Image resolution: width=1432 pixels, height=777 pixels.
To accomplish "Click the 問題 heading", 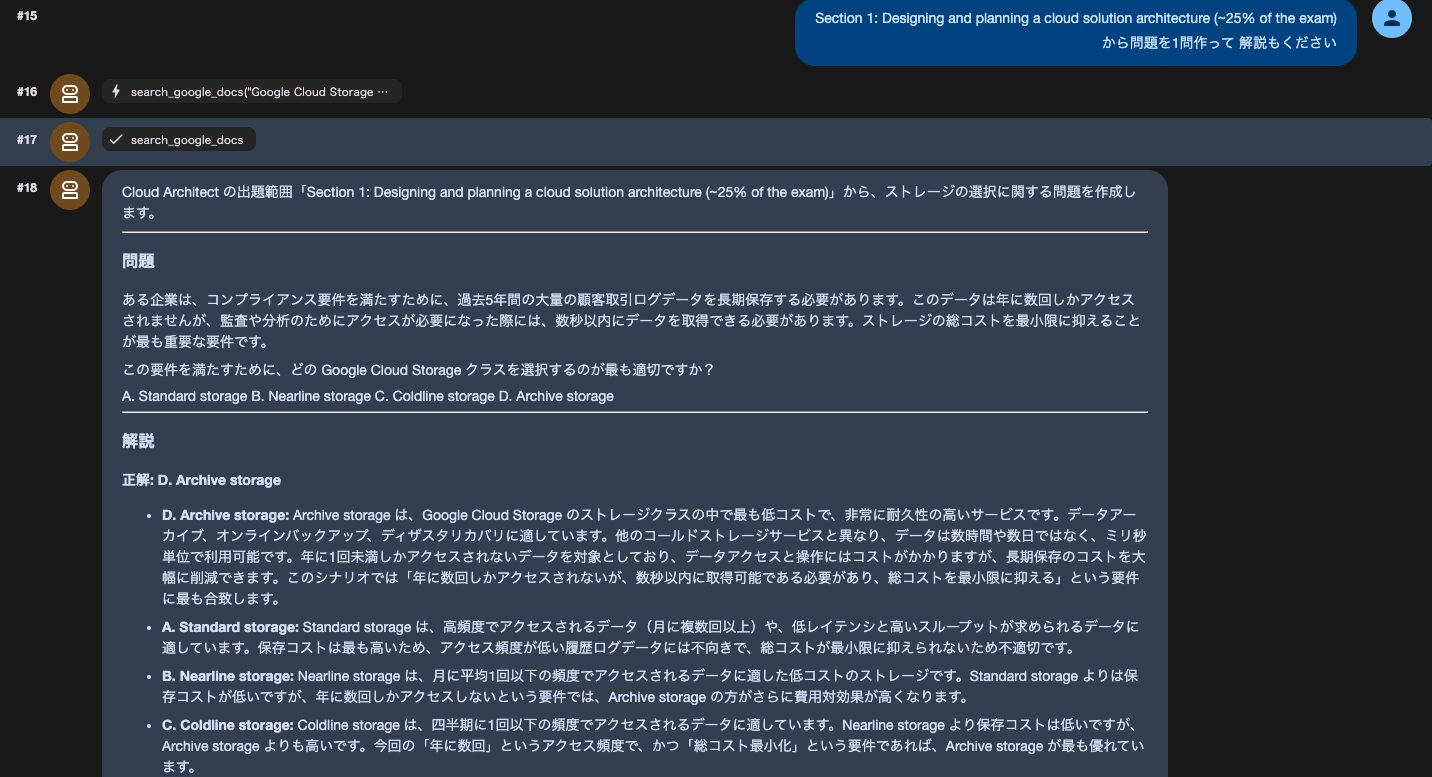I will click(x=138, y=261).
